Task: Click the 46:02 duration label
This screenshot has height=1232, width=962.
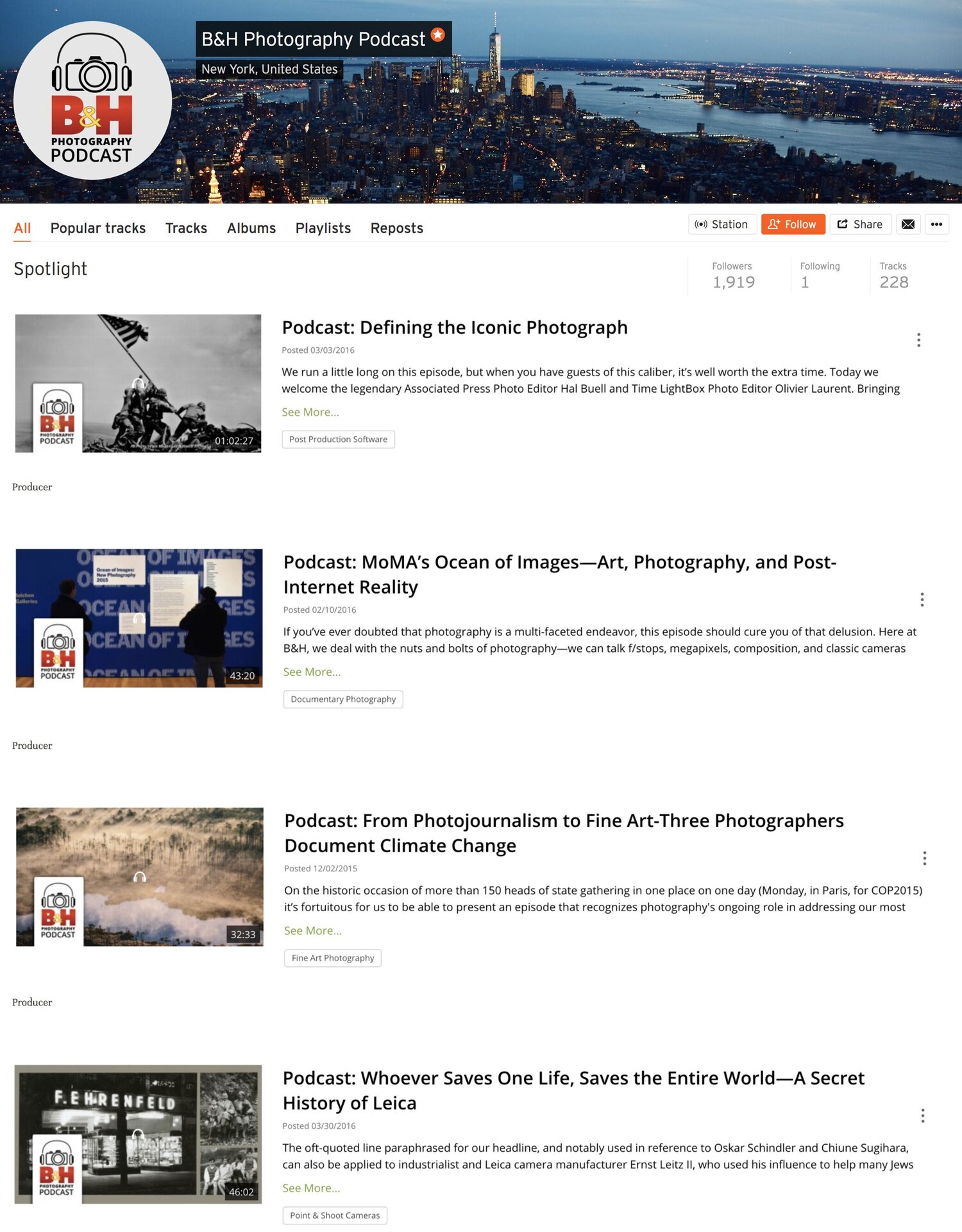Action: pyautogui.click(x=242, y=1192)
